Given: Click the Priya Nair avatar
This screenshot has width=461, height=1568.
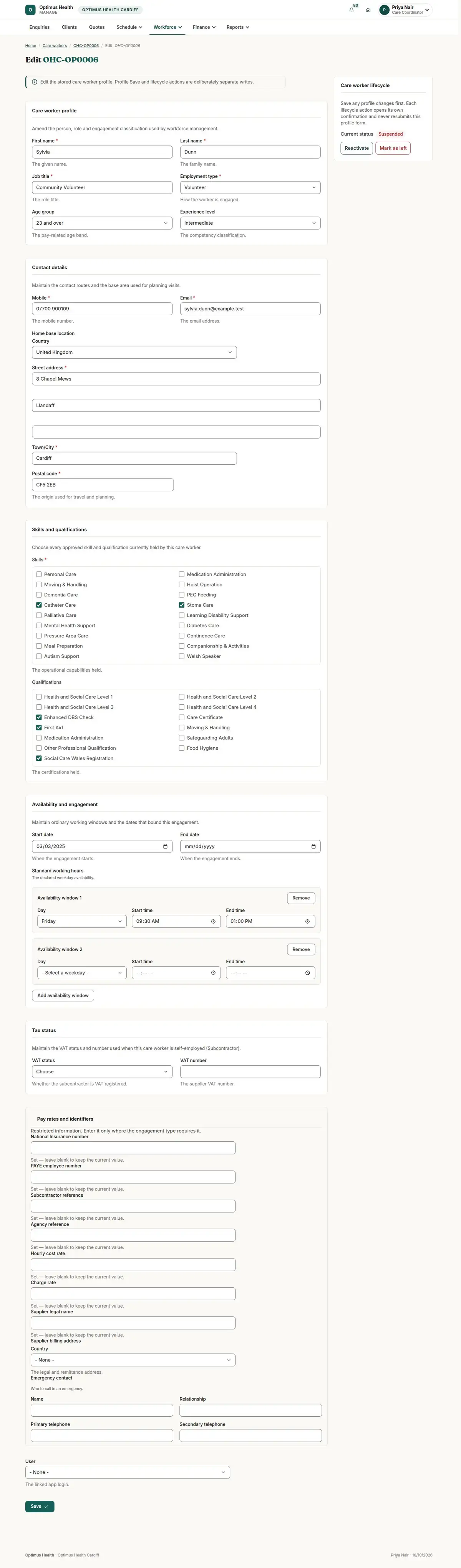Looking at the screenshot, I should [384, 10].
